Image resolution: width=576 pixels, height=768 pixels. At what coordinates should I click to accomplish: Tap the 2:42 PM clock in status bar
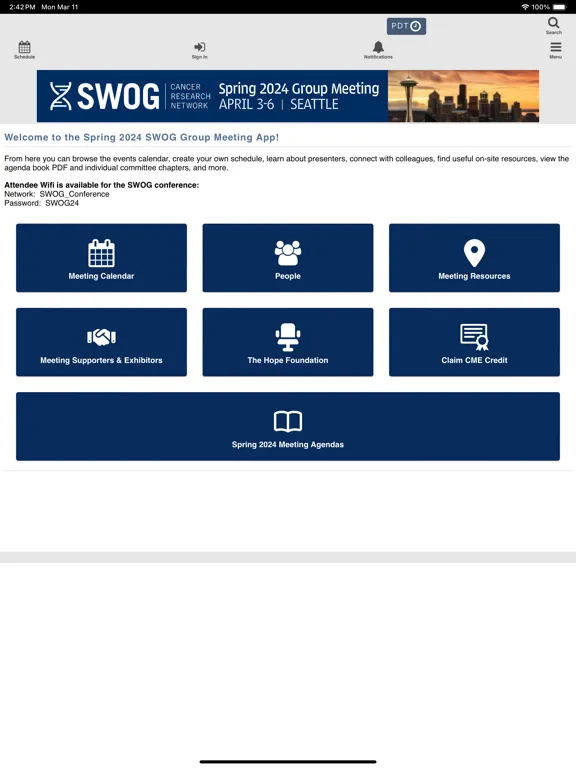[22, 7]
